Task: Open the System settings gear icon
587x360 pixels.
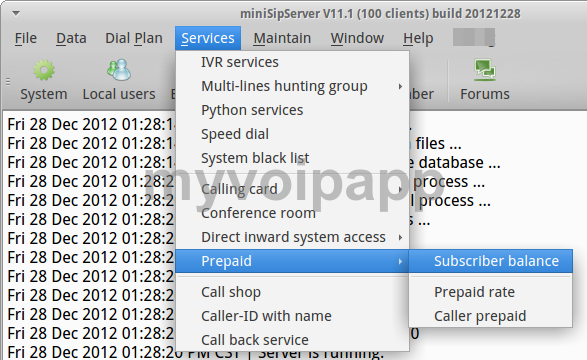Action: [x=44, y=70]
